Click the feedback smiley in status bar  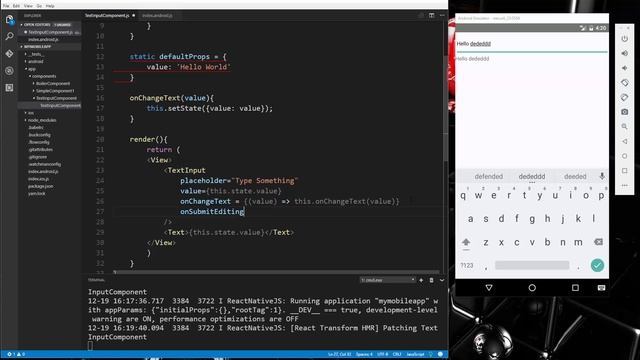pyautogui.click(x=440, y=354)
